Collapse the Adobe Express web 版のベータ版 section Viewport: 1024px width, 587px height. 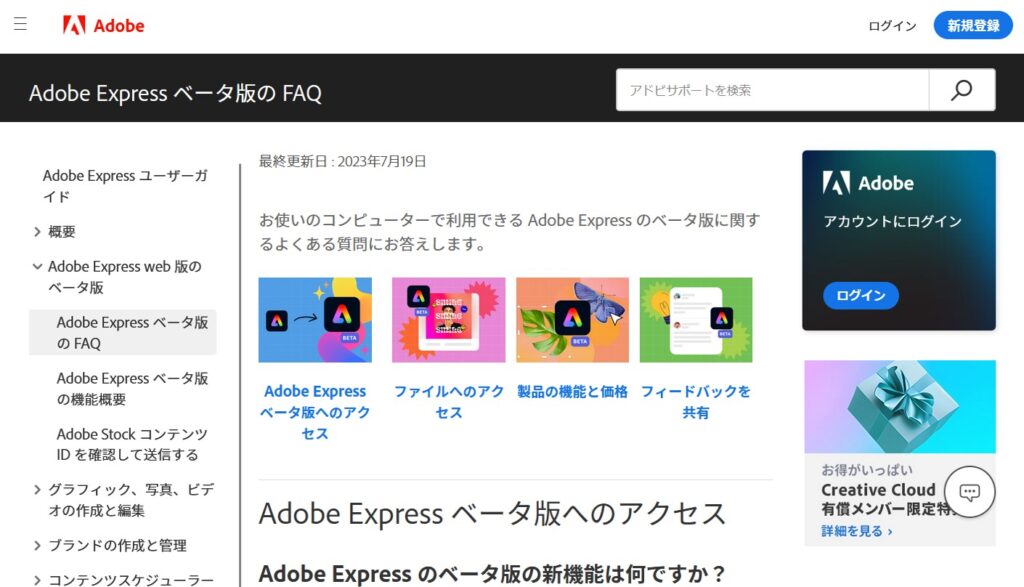coord(37,266)
